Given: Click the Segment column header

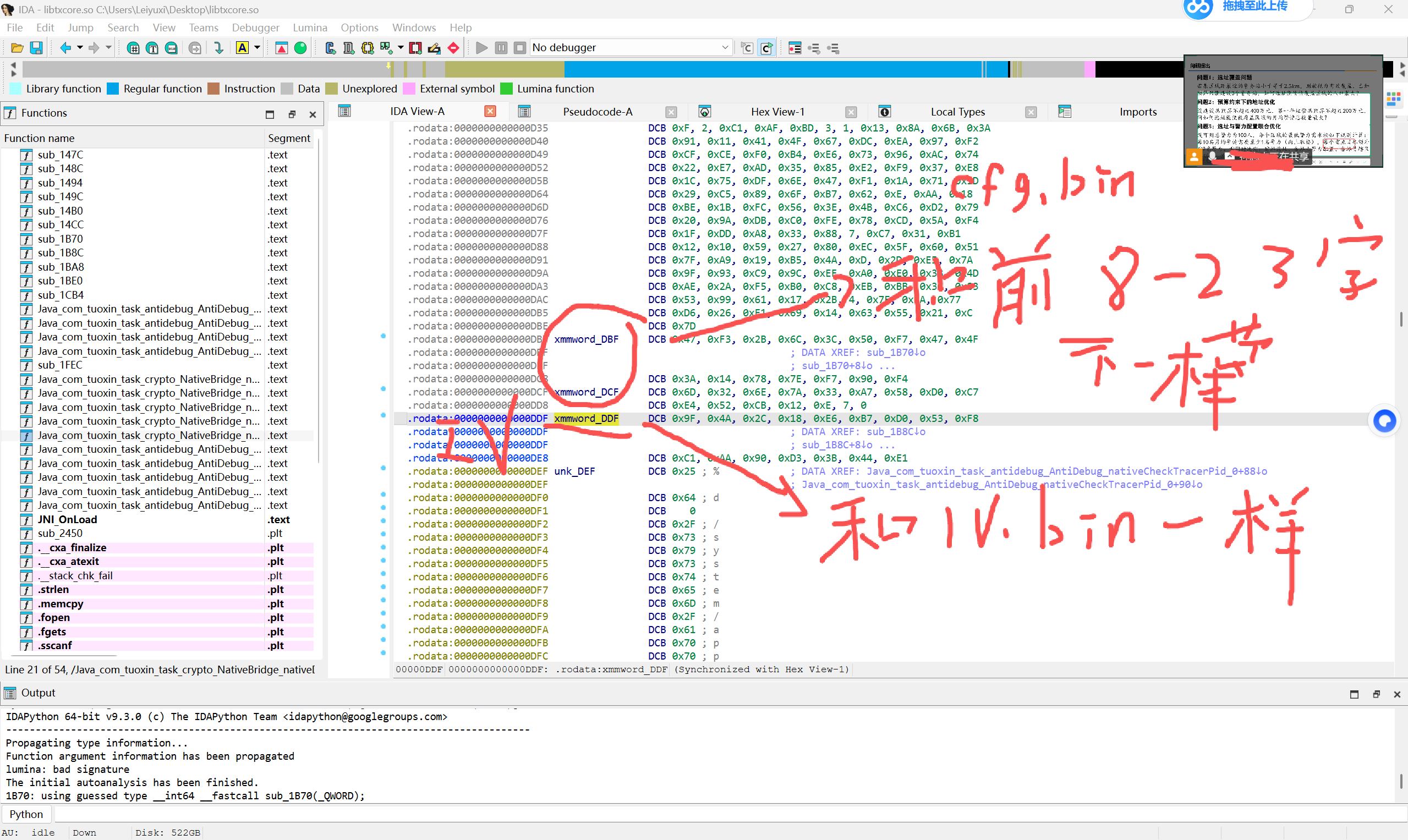Looking at the screenshot, I should point(289,138).
